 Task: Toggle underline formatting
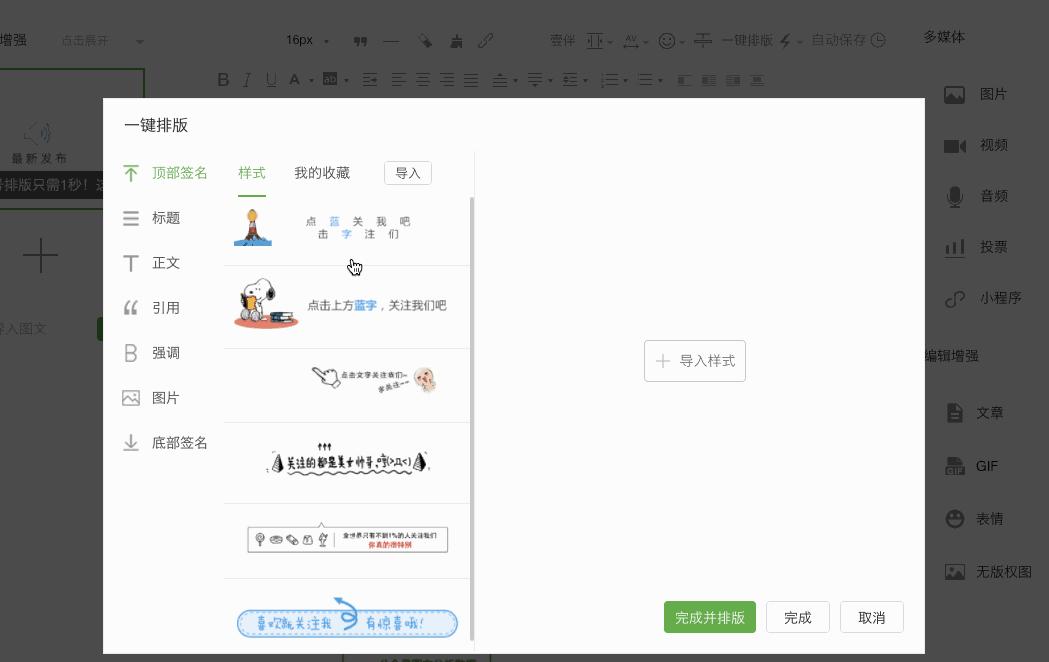(x=270, y=80)
